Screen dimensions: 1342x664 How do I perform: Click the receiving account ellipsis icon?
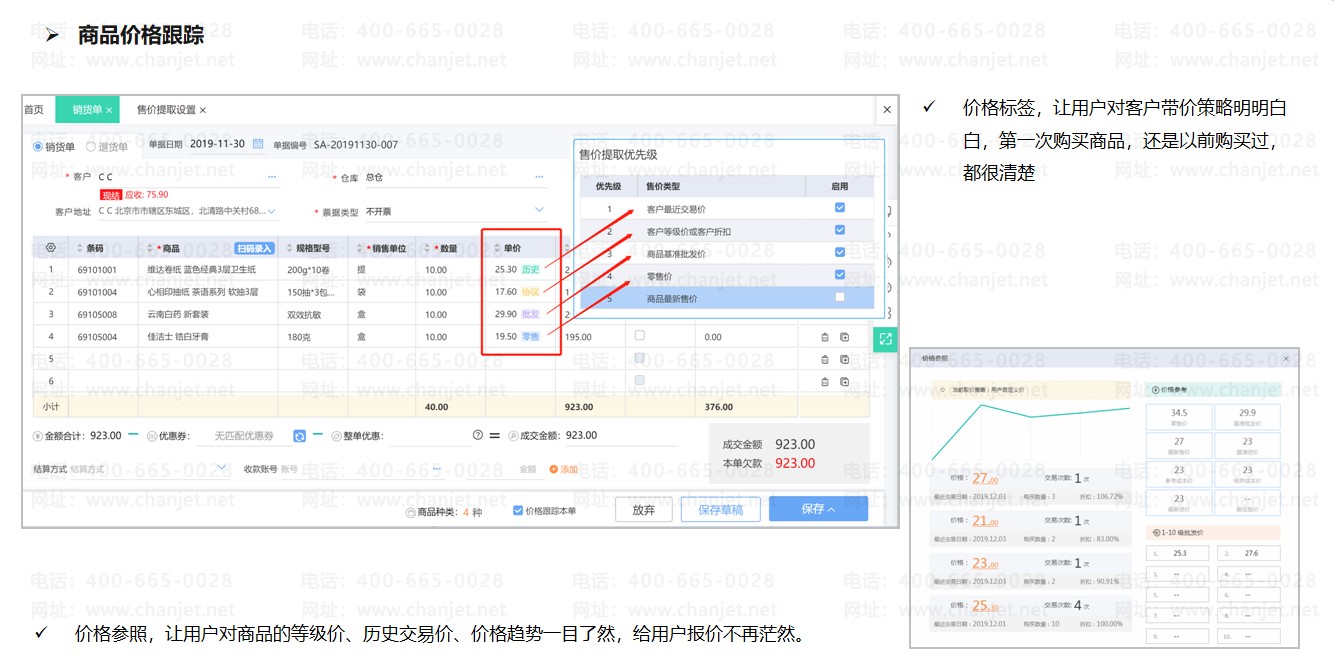tap(436, 468)
